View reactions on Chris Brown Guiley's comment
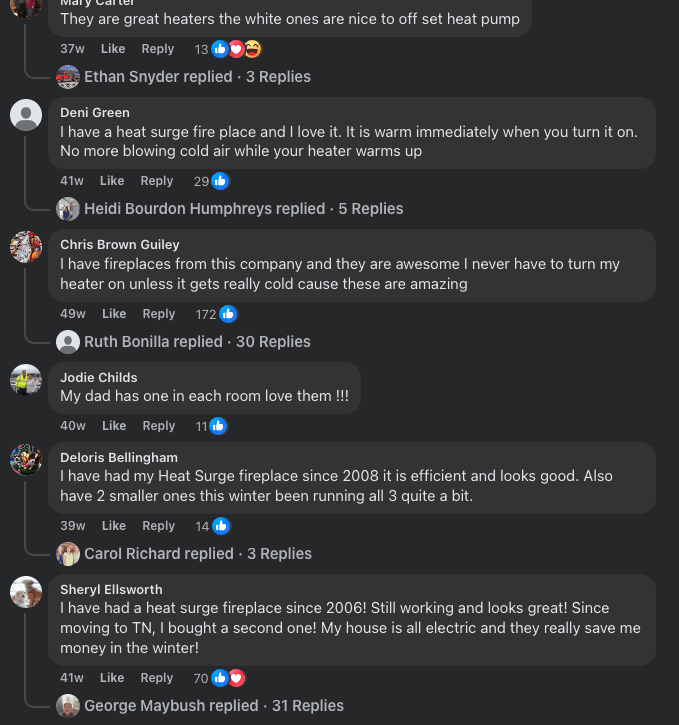 217,314
